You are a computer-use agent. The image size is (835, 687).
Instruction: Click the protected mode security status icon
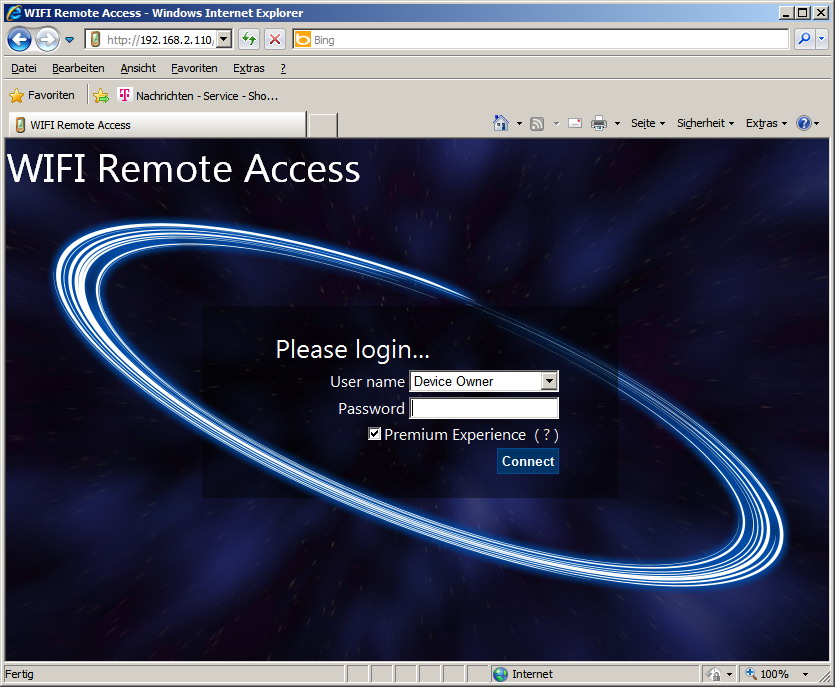[714, 674]
